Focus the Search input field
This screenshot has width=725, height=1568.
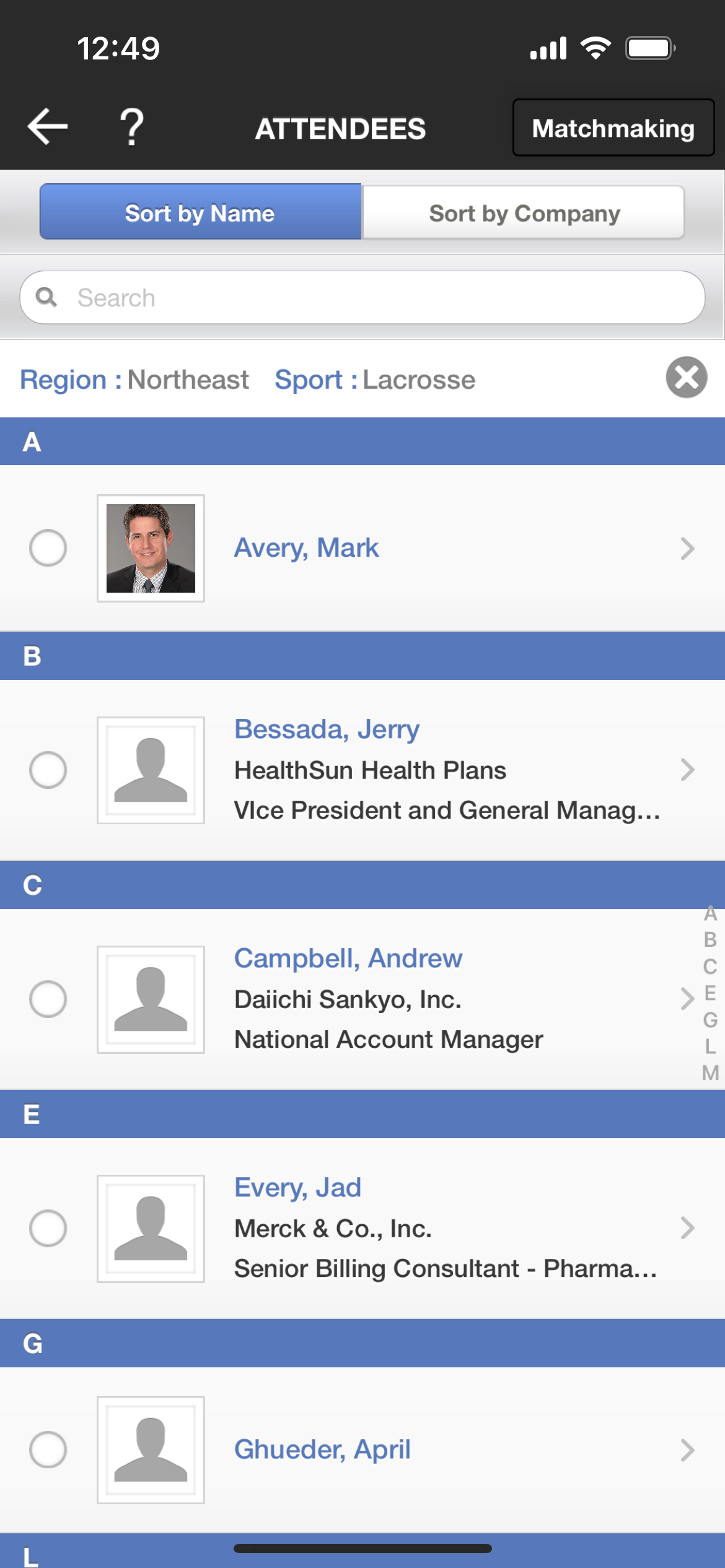362,297
